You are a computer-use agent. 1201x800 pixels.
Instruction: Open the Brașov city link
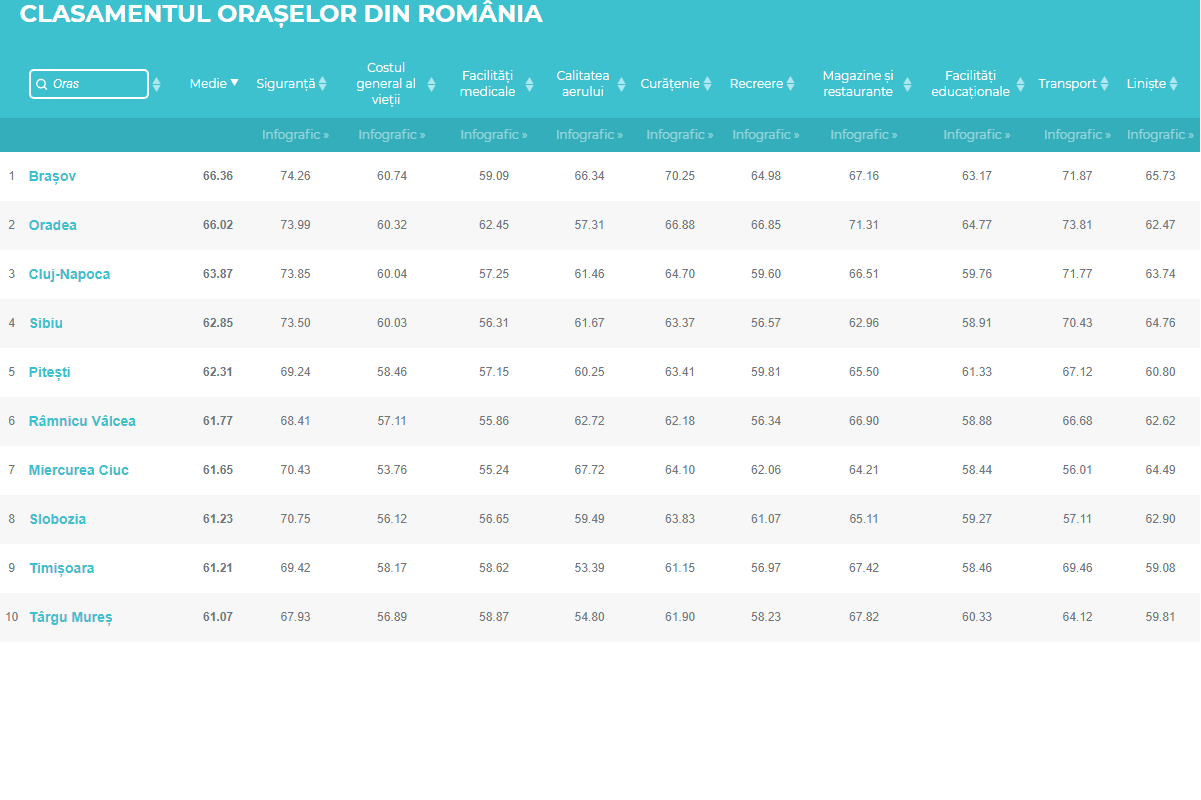point(52,176)
